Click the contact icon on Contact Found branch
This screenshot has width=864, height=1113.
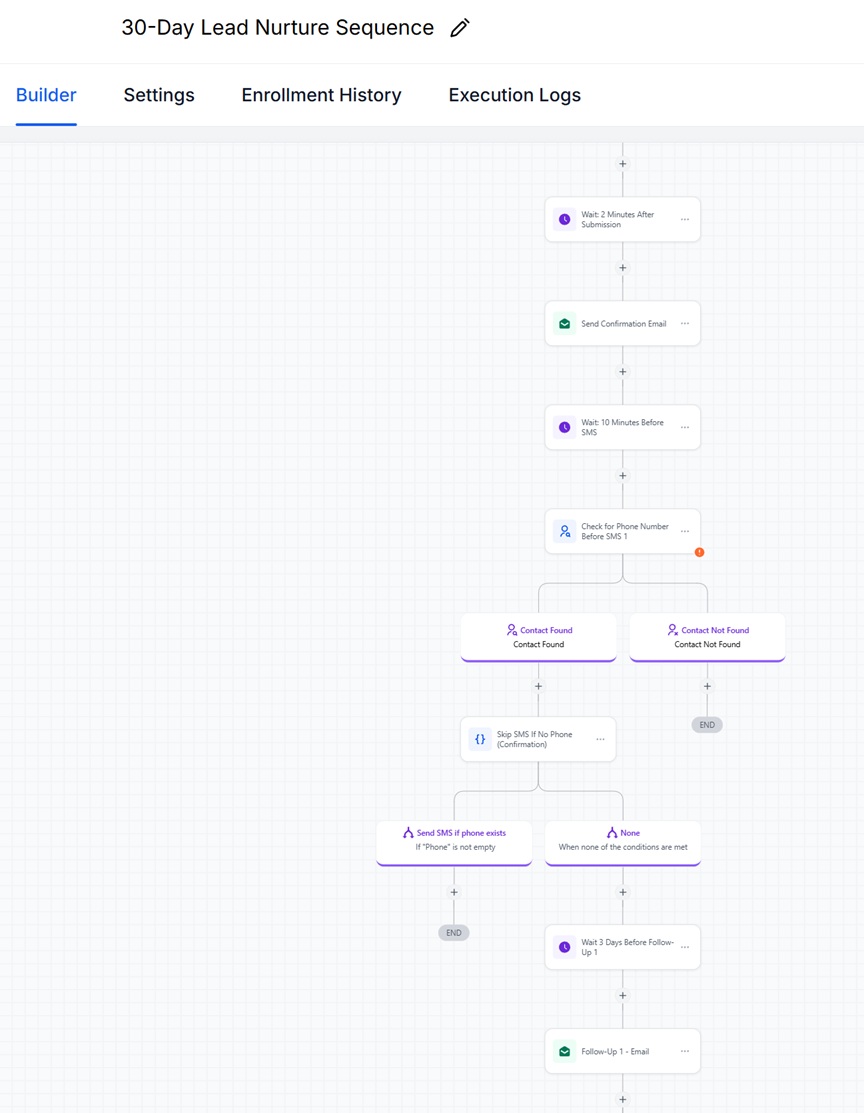pos(512,630)
